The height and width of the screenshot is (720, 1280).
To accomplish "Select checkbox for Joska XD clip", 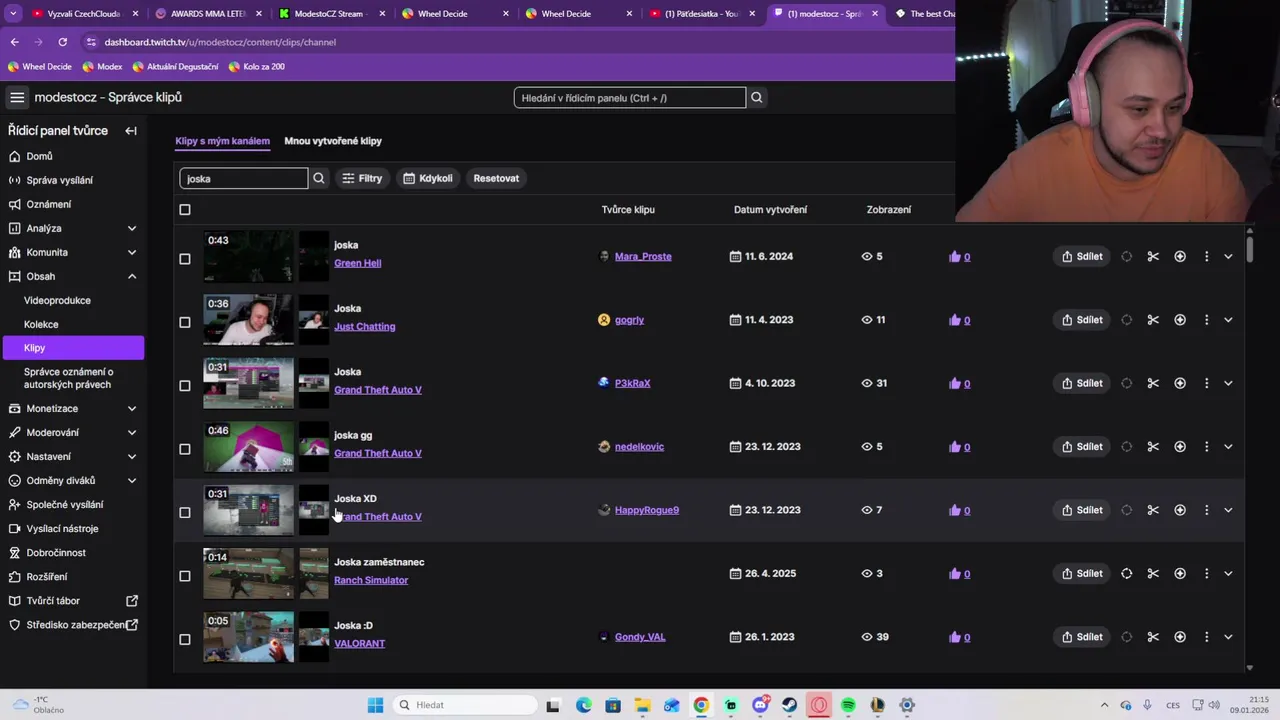I will click(x=184, y=512).
